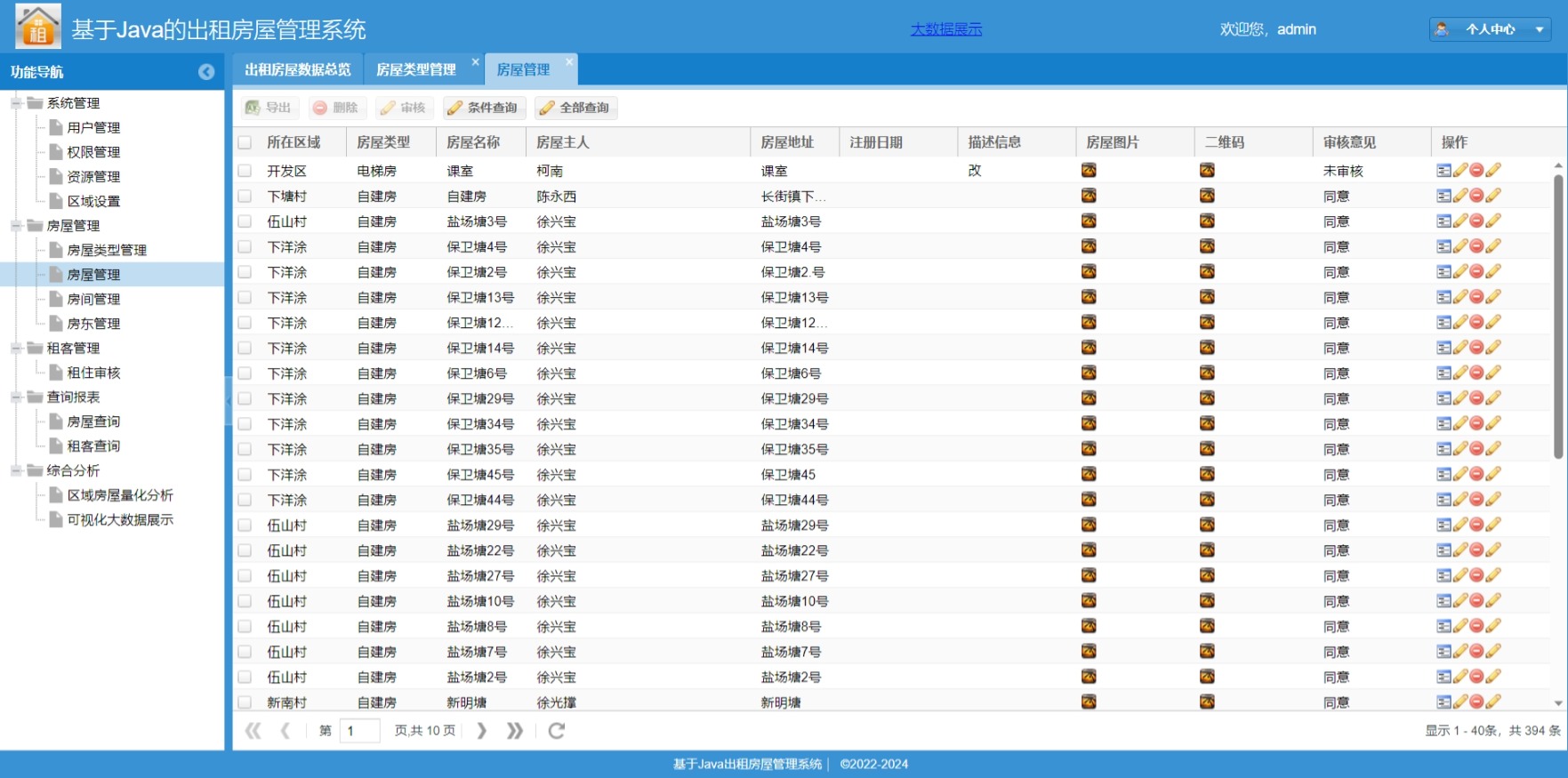This screenshot has height=778, width=1568.
Task: Click the 条件查询 toolbar button
Action: click(x=484, y=108)
